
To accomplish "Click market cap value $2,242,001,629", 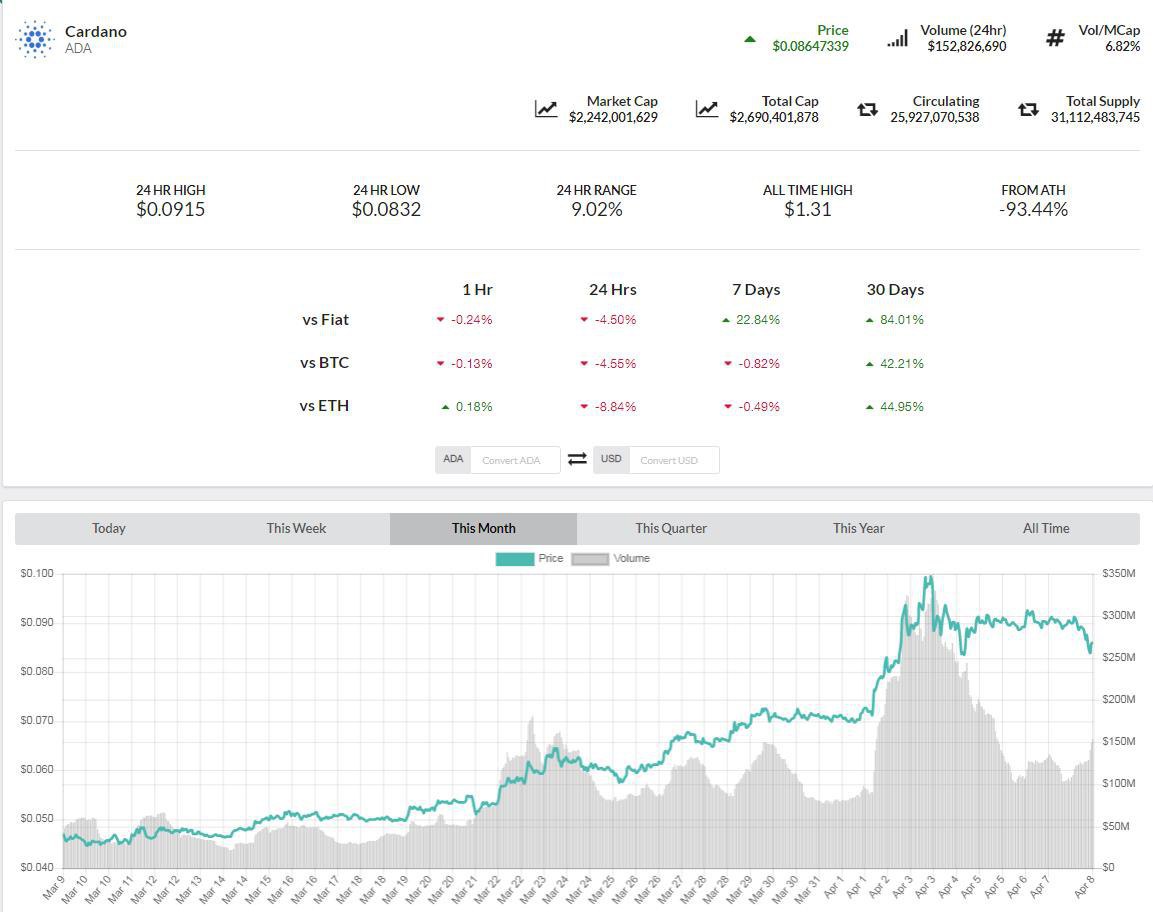I will point(613,117).
